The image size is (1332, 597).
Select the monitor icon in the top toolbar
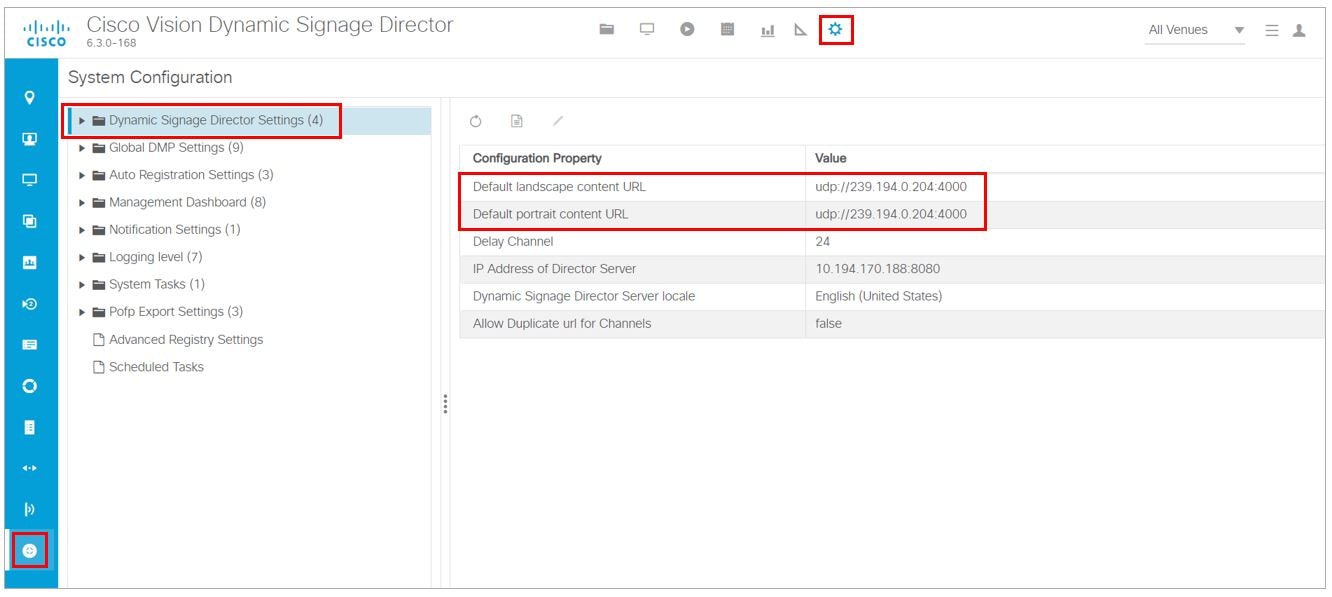pos(646,29)
